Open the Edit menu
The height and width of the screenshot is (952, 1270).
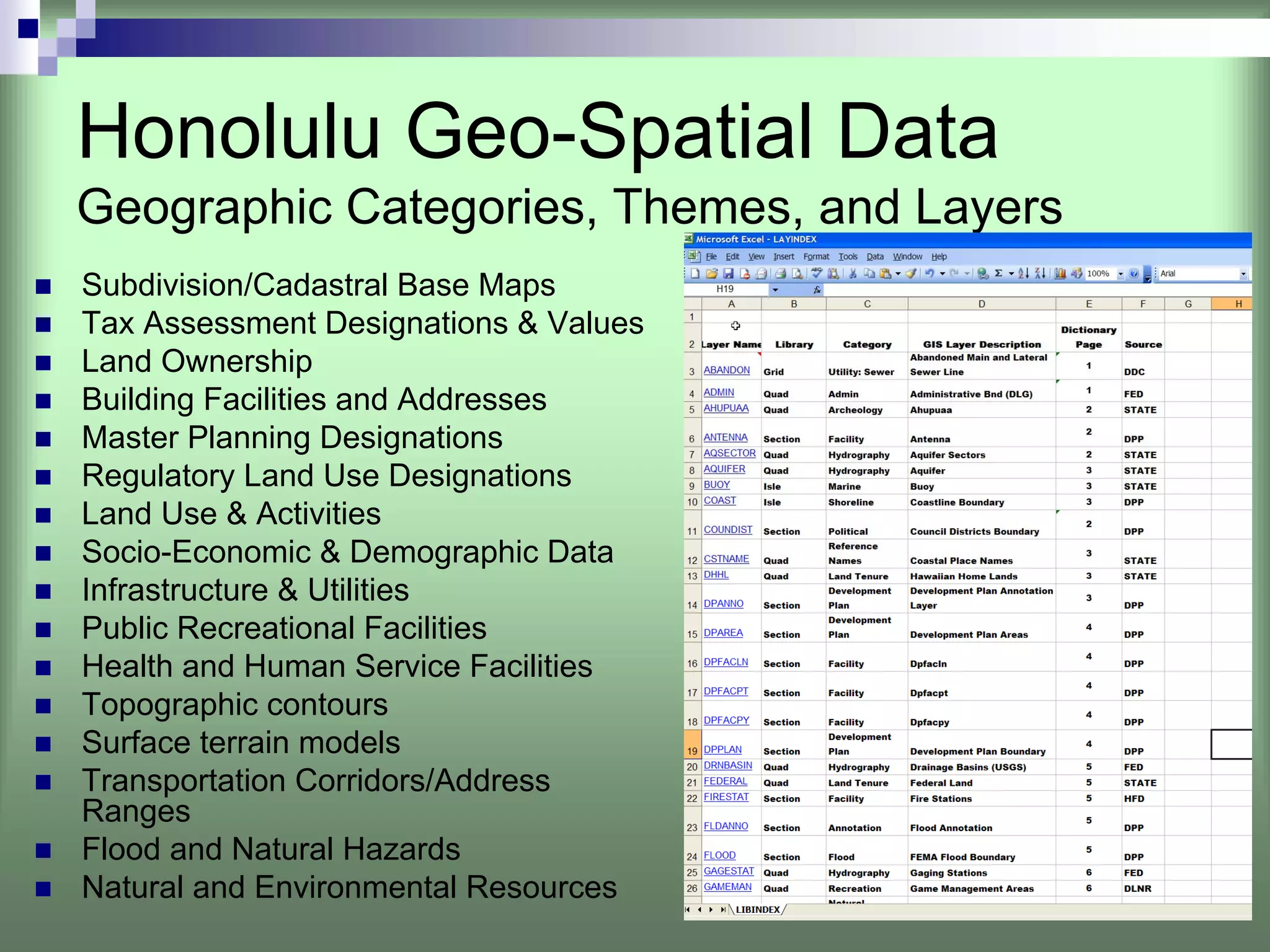732,257
